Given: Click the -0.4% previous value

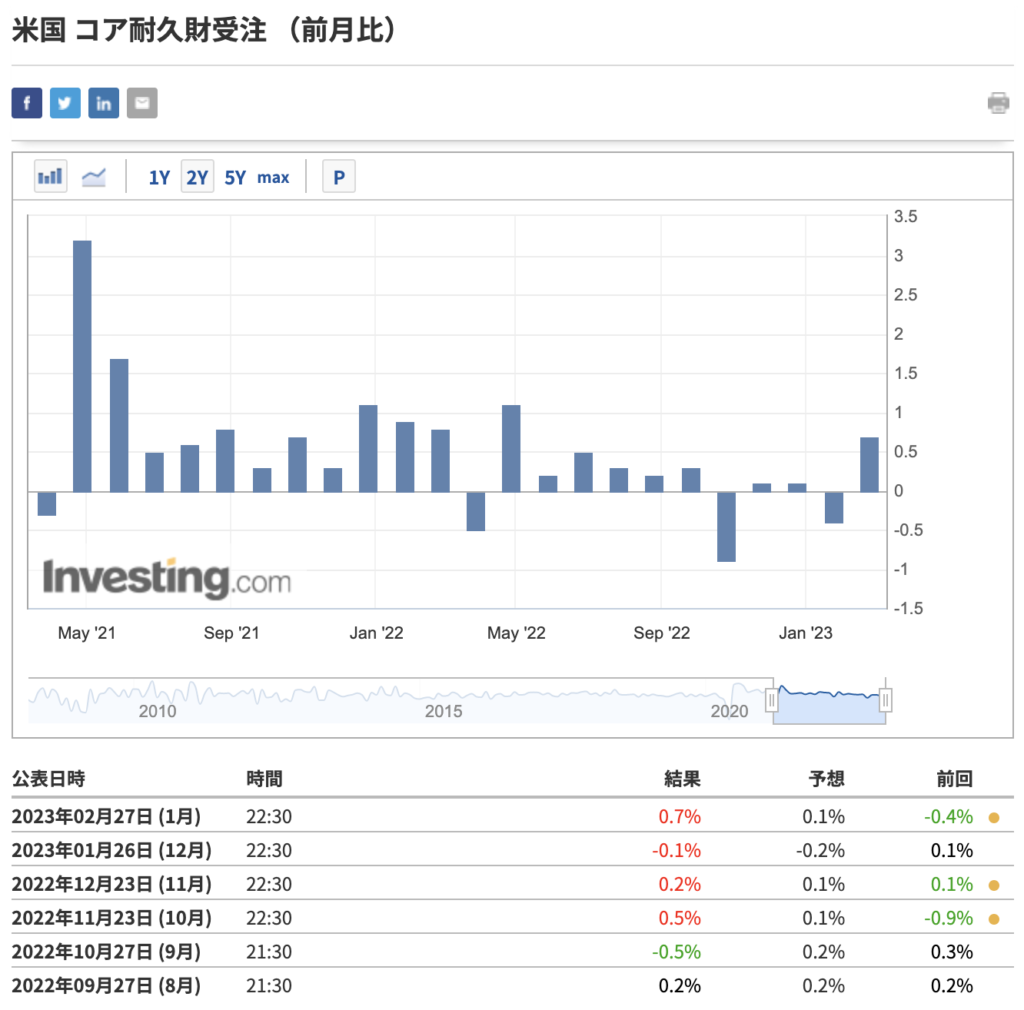Looking at the screenshot, I should coord(948,817).
